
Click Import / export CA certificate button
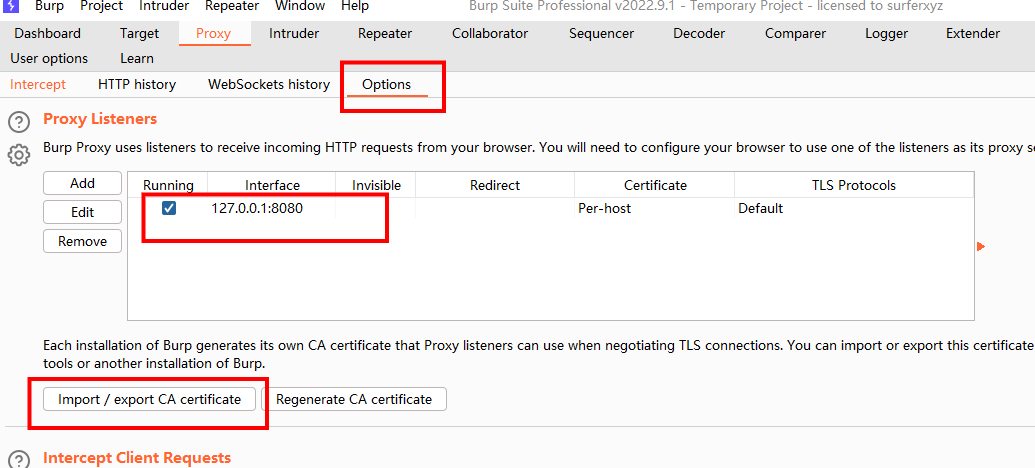click(x=149, y=399)
